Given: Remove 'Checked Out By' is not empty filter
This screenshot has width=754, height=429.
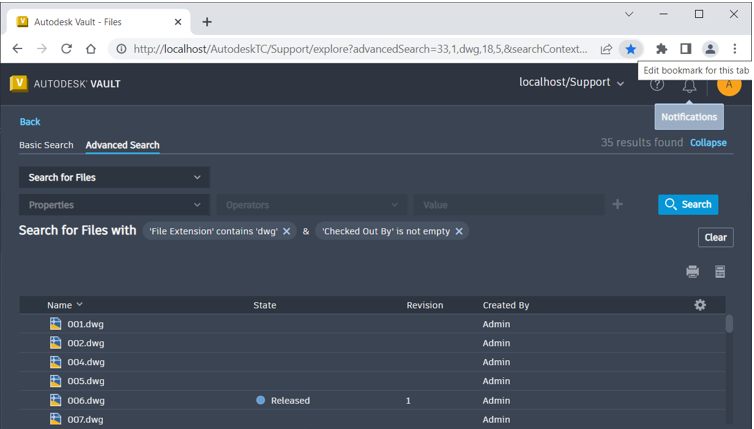Looking at the screenshot, I should pos(459,231).
